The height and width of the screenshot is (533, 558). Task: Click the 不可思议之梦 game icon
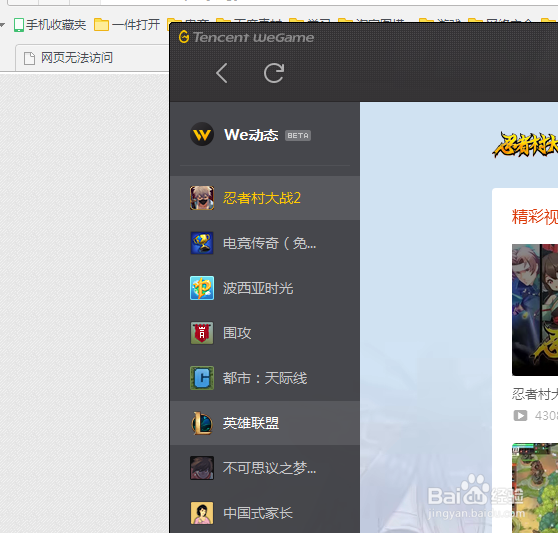(202, 468)
